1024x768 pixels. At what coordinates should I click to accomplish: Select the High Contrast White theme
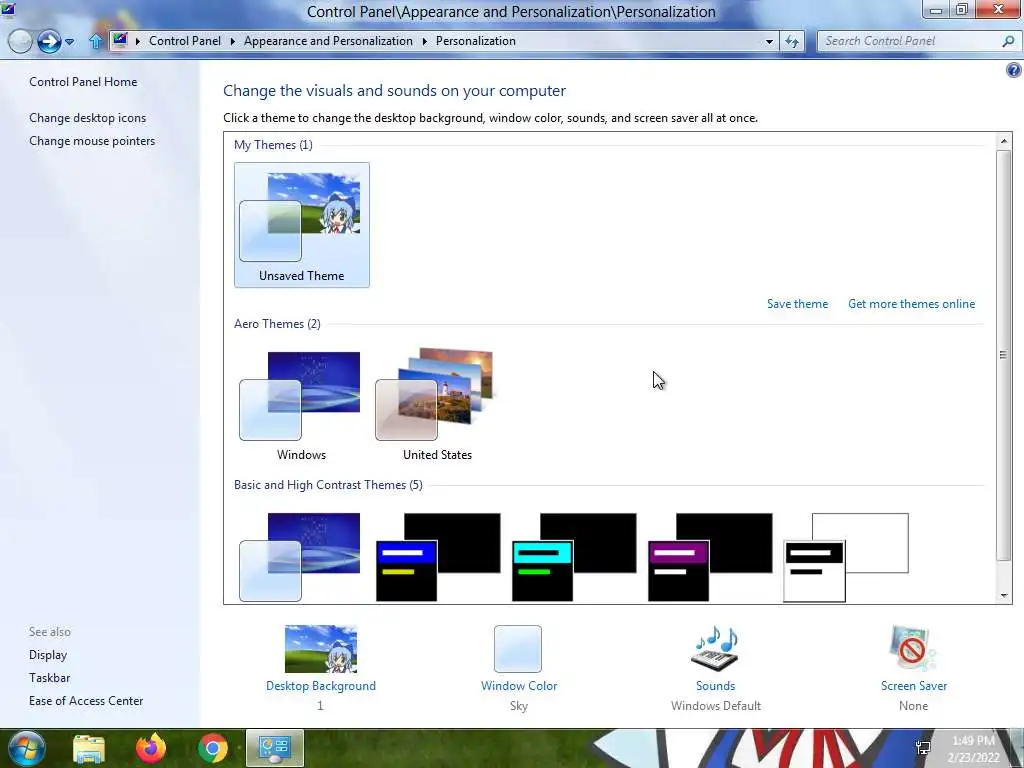pyautogui.click(x=846, y=557)
